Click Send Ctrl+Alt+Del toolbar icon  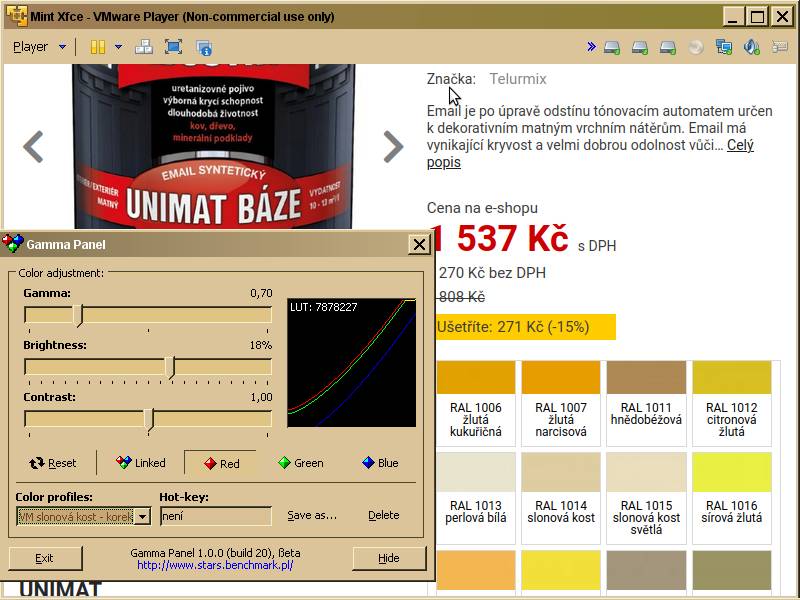(x=143, y=47)
